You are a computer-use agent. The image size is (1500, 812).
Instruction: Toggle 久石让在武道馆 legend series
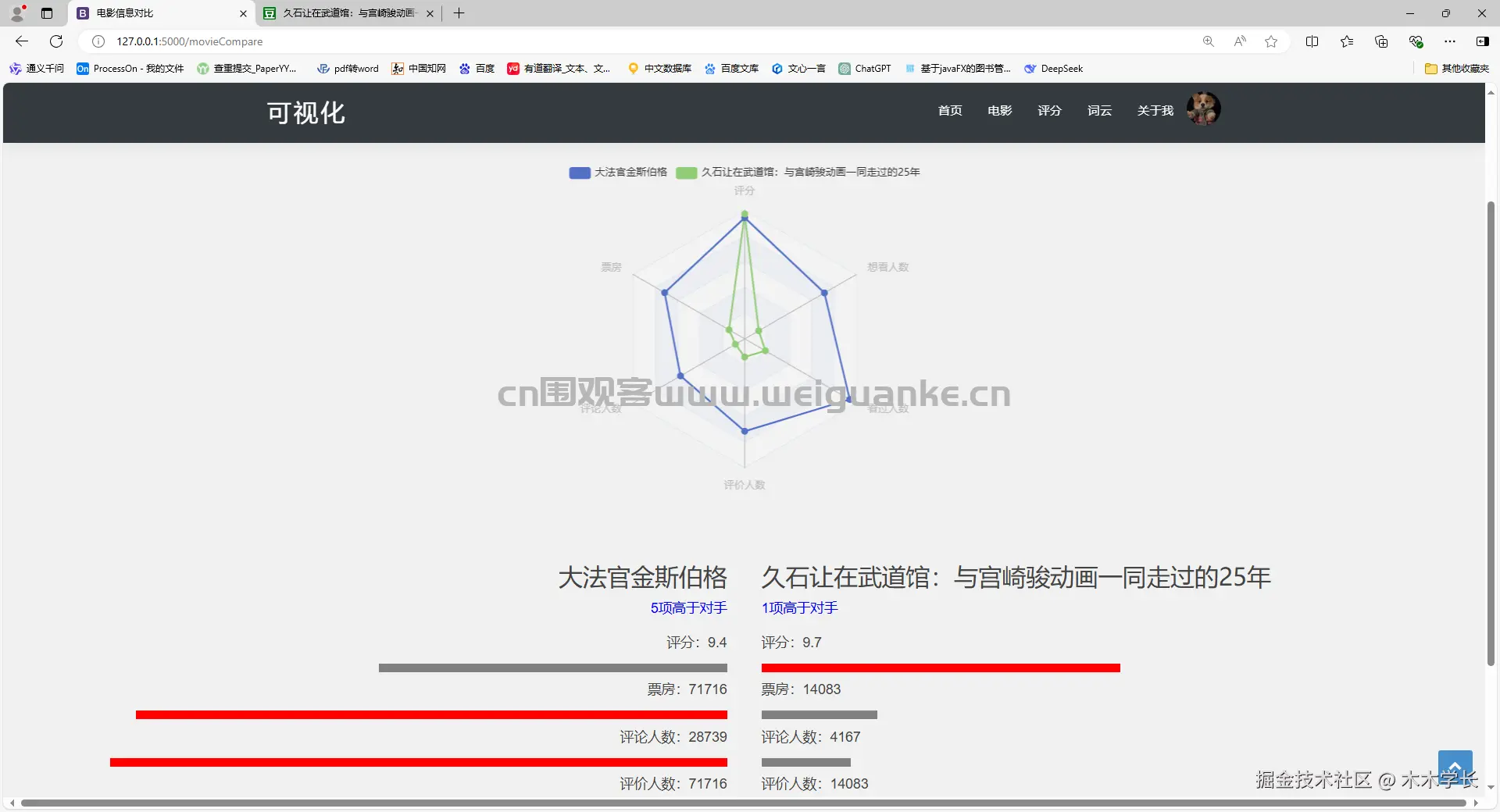pos(798,172)
